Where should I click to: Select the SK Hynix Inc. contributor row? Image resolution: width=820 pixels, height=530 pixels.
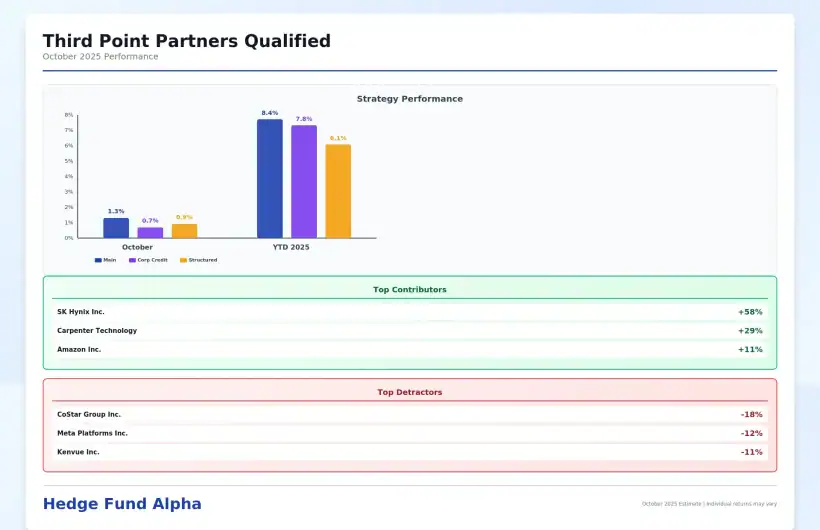(x=409, y=312)
